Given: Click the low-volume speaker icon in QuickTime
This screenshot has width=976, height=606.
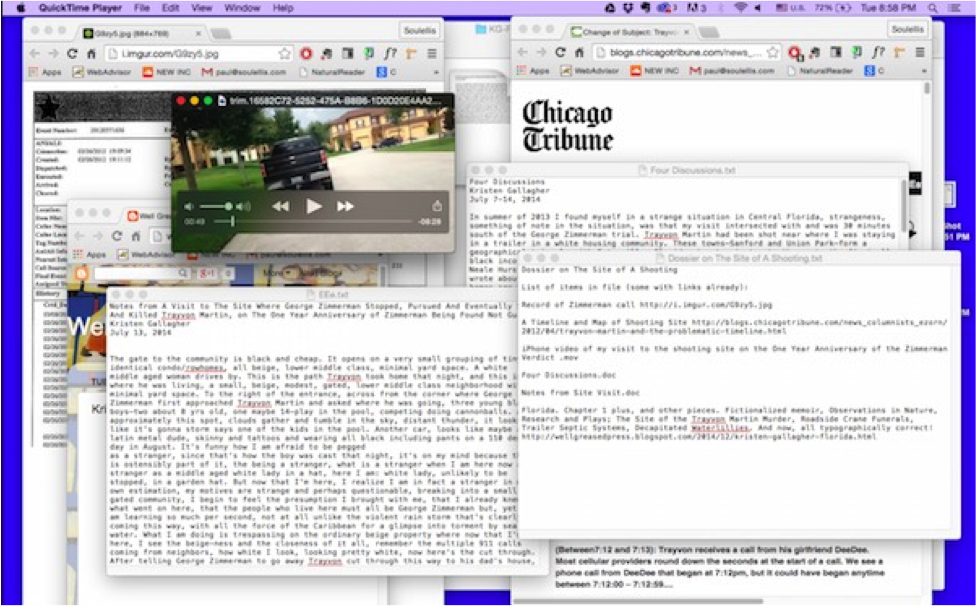Looking at the screenshot, I should [189, 207].
